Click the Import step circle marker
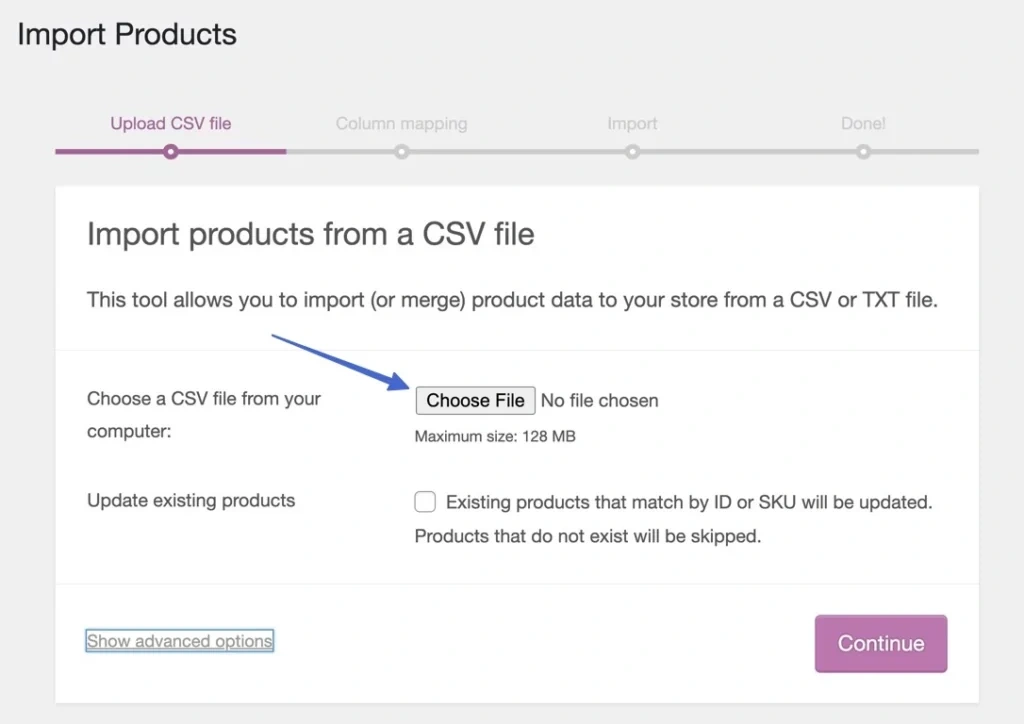Viewport: 1024px width, 724px height. (x=632, y=152)
